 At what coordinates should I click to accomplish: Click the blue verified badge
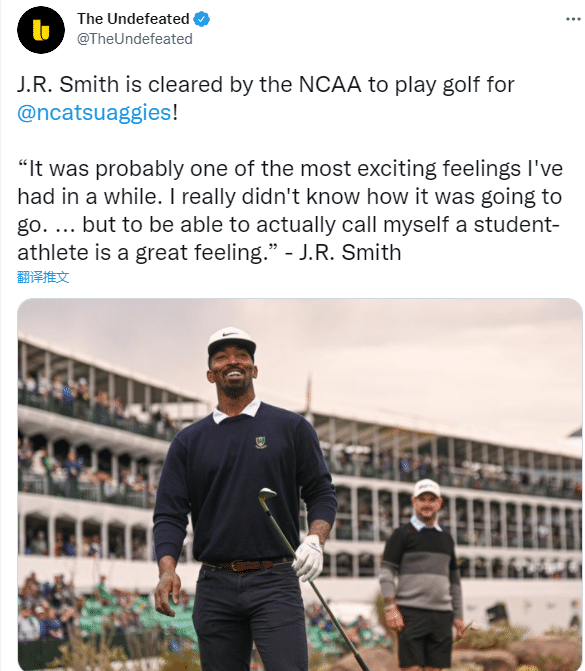(x=201, y=19)
